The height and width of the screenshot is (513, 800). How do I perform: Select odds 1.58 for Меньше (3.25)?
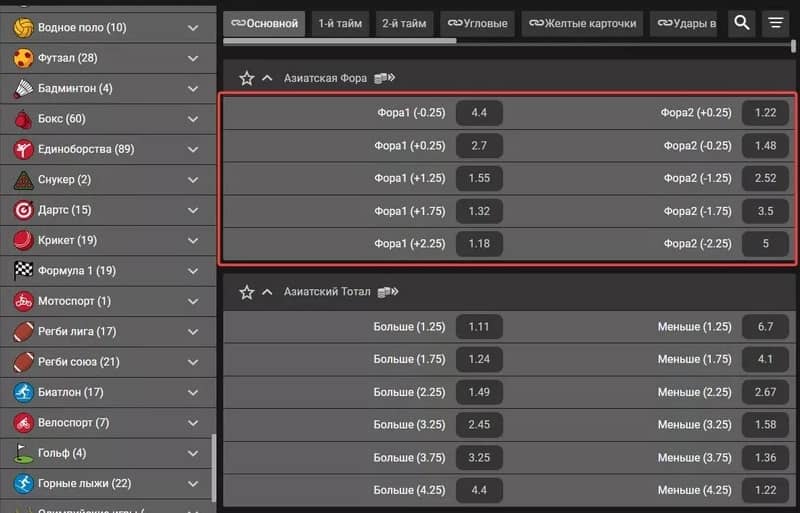765,425
